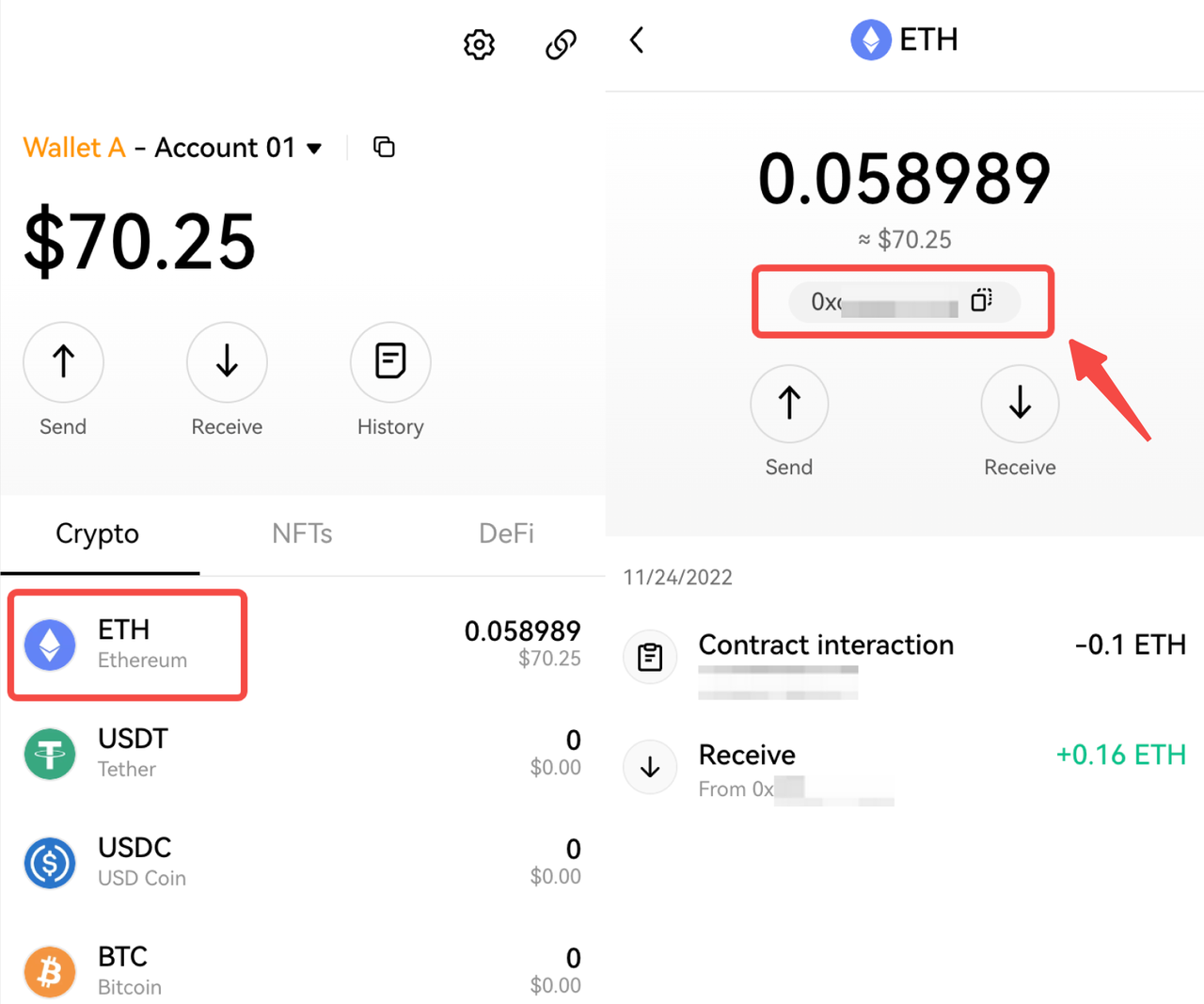Copy the ETH 0x address icon
Viewport: 1204px width, 1004px height.
(981, 300)
